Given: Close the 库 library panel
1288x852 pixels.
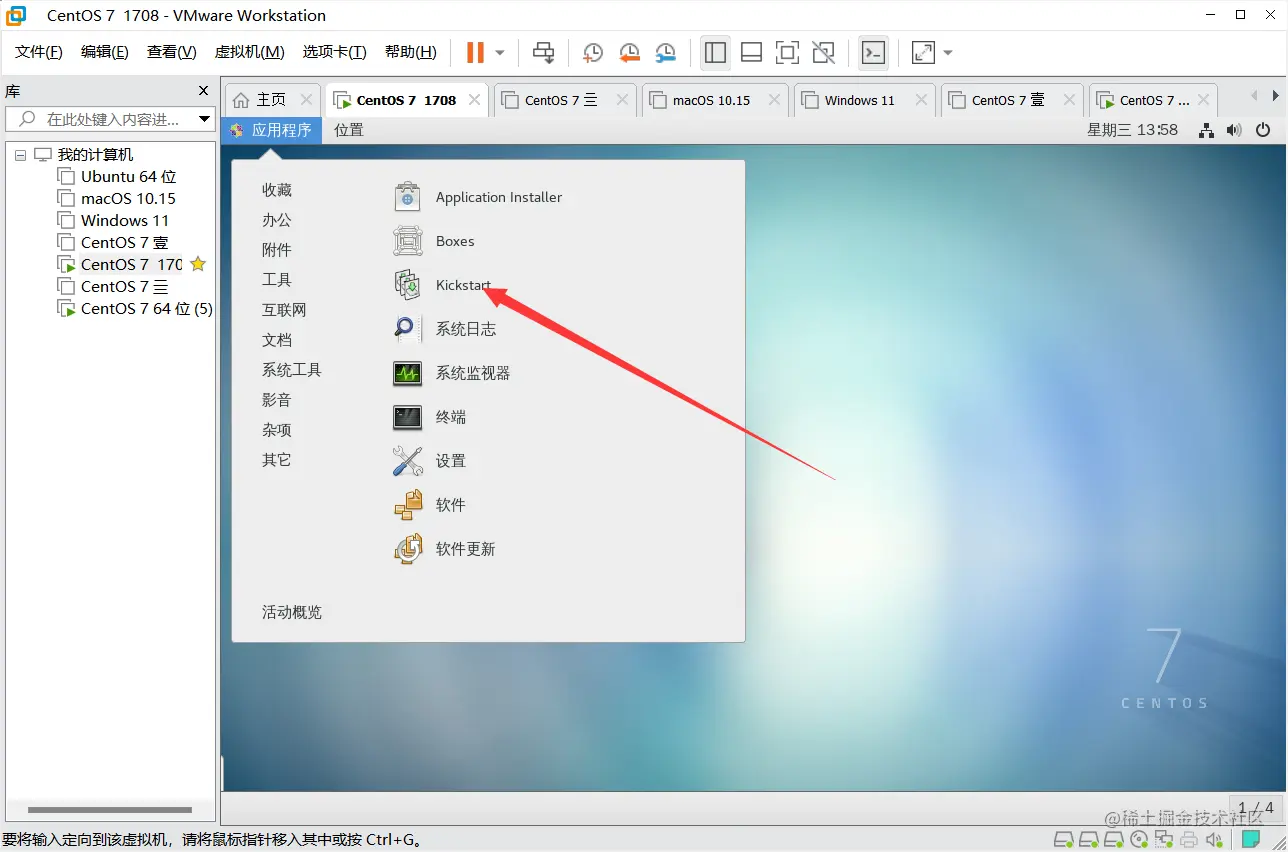Looking at the screenshot, I should point(204,91).
